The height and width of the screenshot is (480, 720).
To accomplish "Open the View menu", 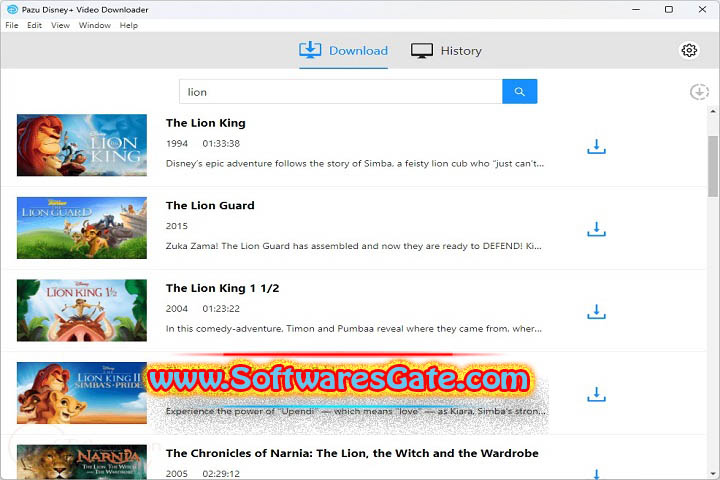I will coord(60,25).
